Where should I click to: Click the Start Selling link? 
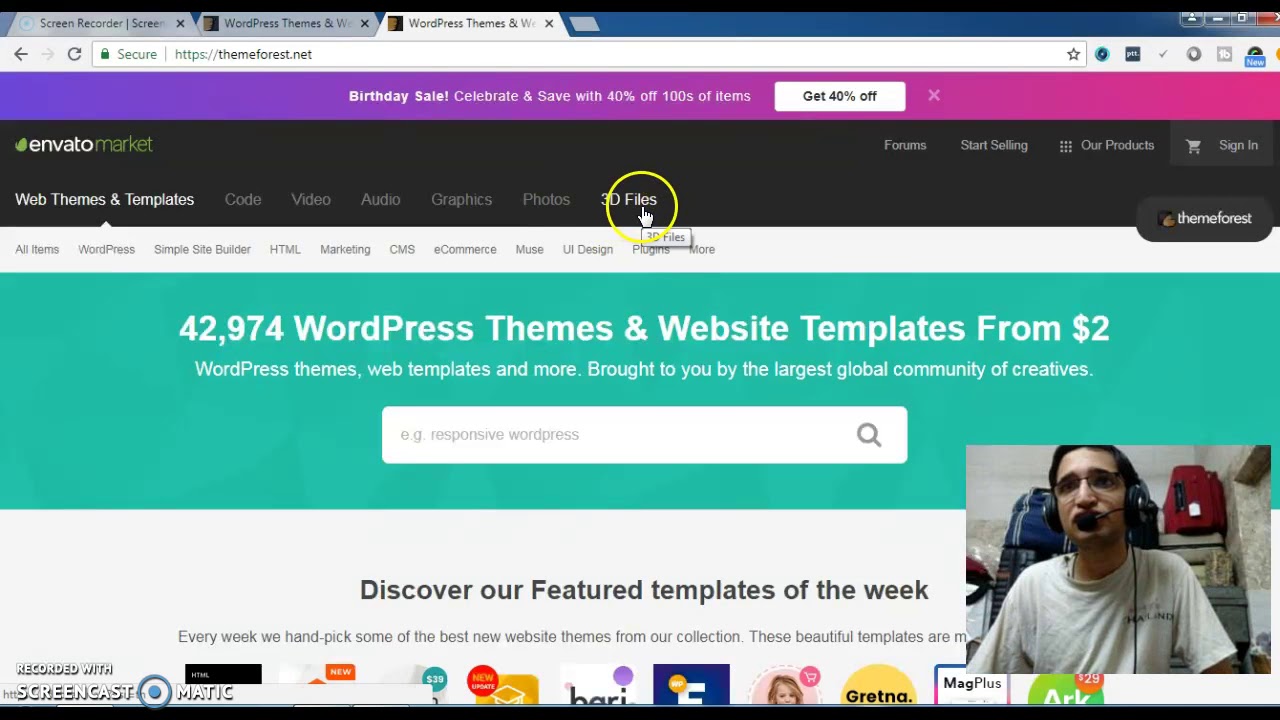tap(993, 145)
